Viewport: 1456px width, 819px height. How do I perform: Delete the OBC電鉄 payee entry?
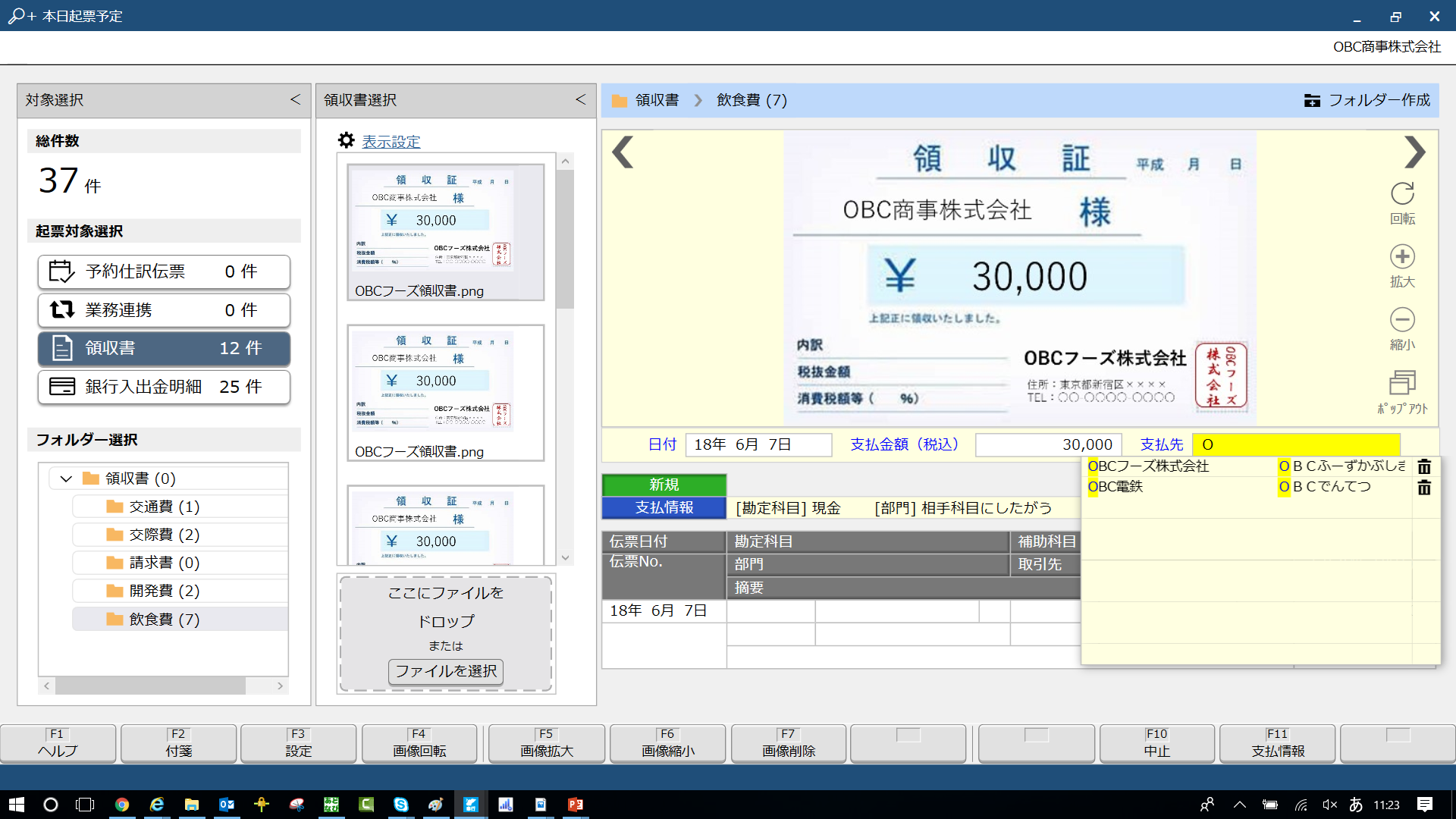coord(1424,487)
